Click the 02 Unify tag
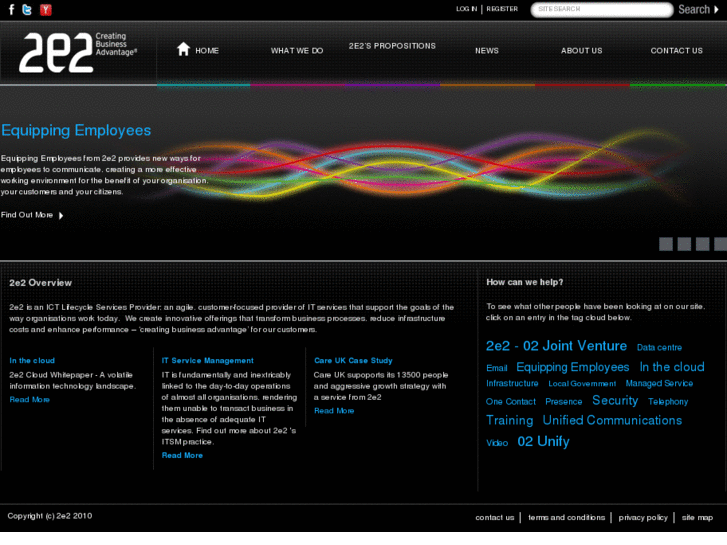Image resolution: width=727 pixels, height=545 pixels. 543,441
